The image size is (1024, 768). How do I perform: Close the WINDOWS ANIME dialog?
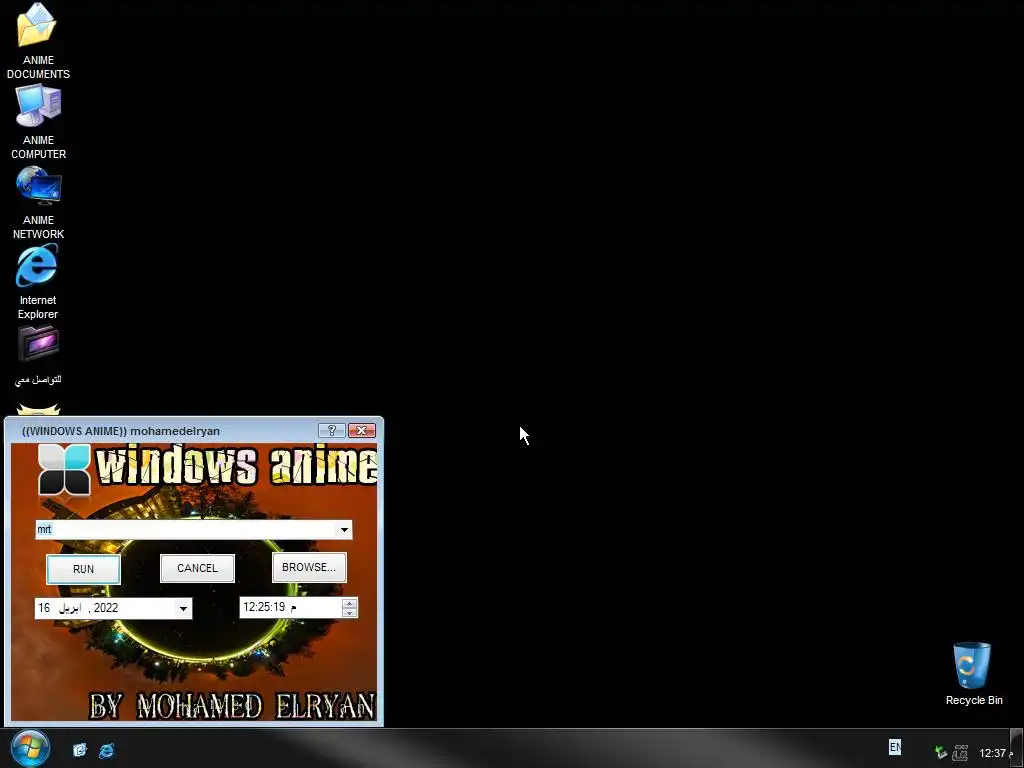click(362, 430)
